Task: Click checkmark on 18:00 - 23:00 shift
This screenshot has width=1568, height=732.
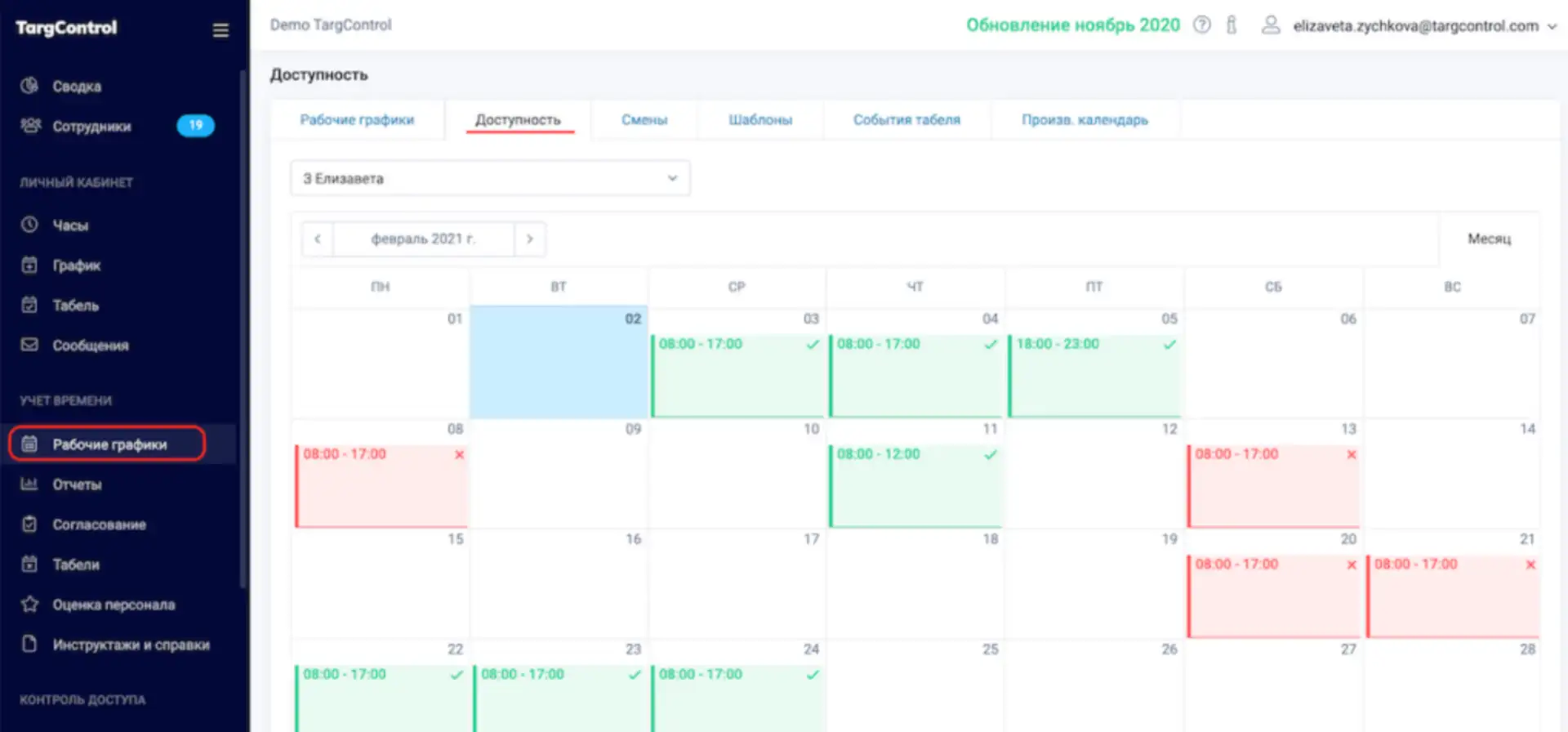Action: click(1169, 344)
